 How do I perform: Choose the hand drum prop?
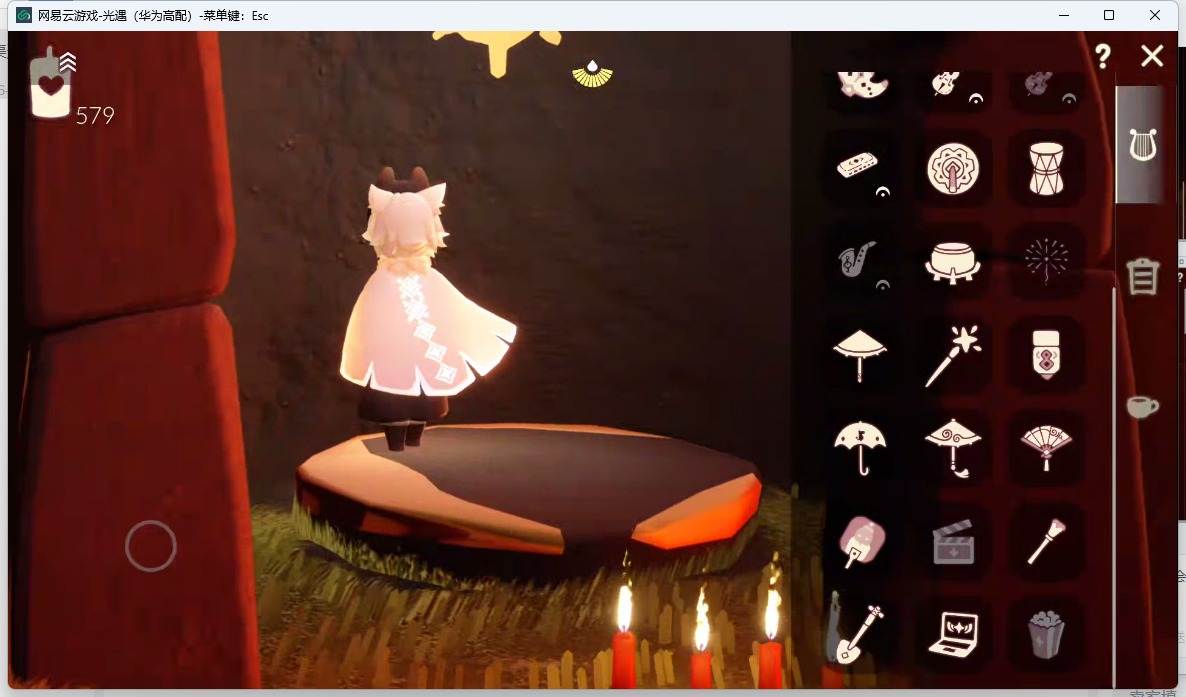click(x=1046, y=168)
